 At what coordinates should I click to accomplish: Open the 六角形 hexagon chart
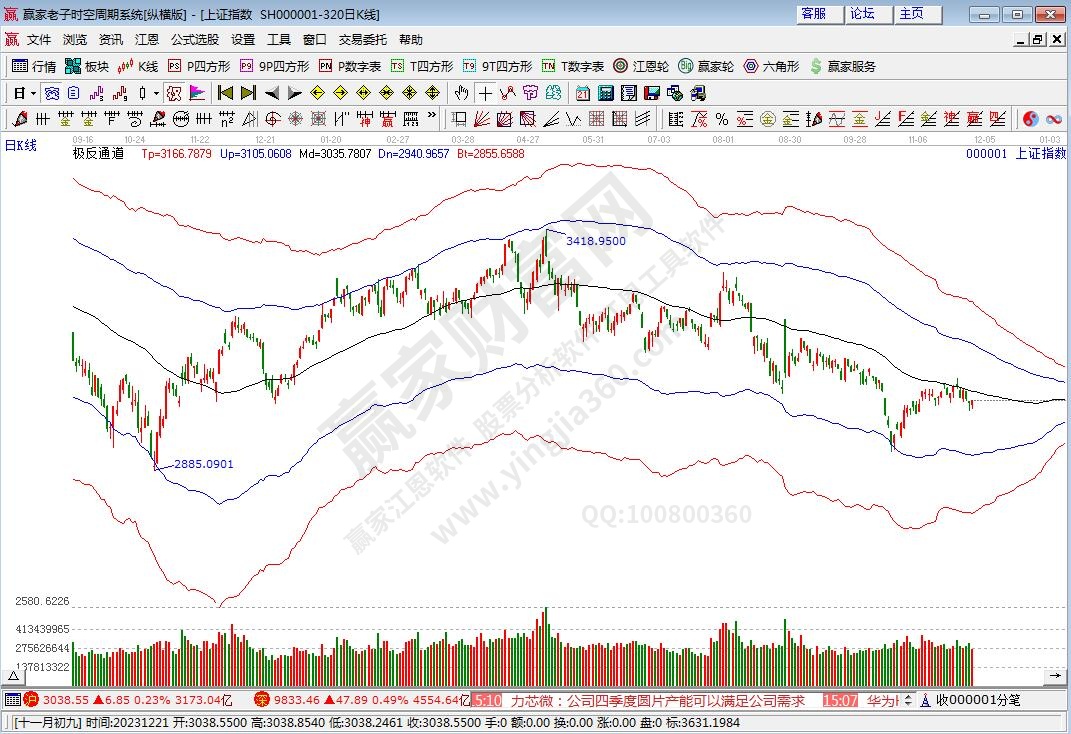tap(772, 66)
